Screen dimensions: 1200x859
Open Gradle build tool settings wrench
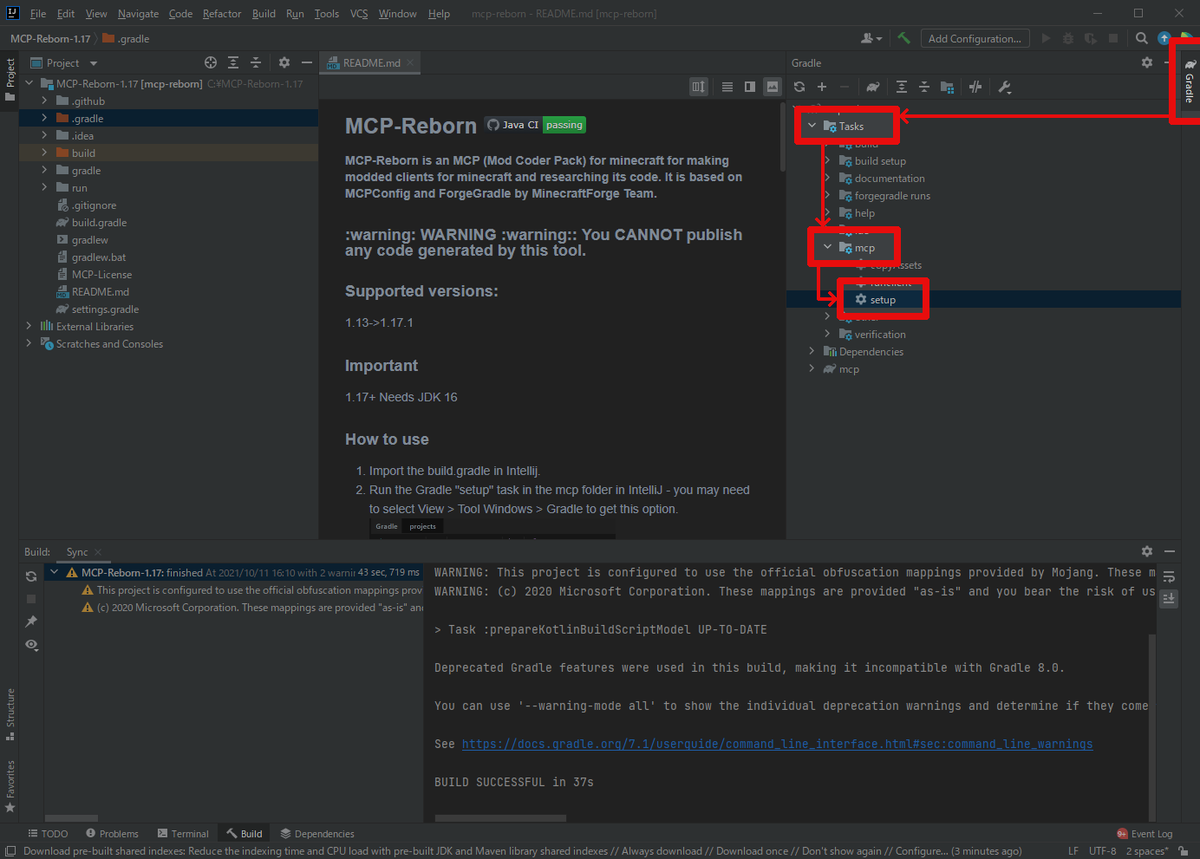(1005, 87)
